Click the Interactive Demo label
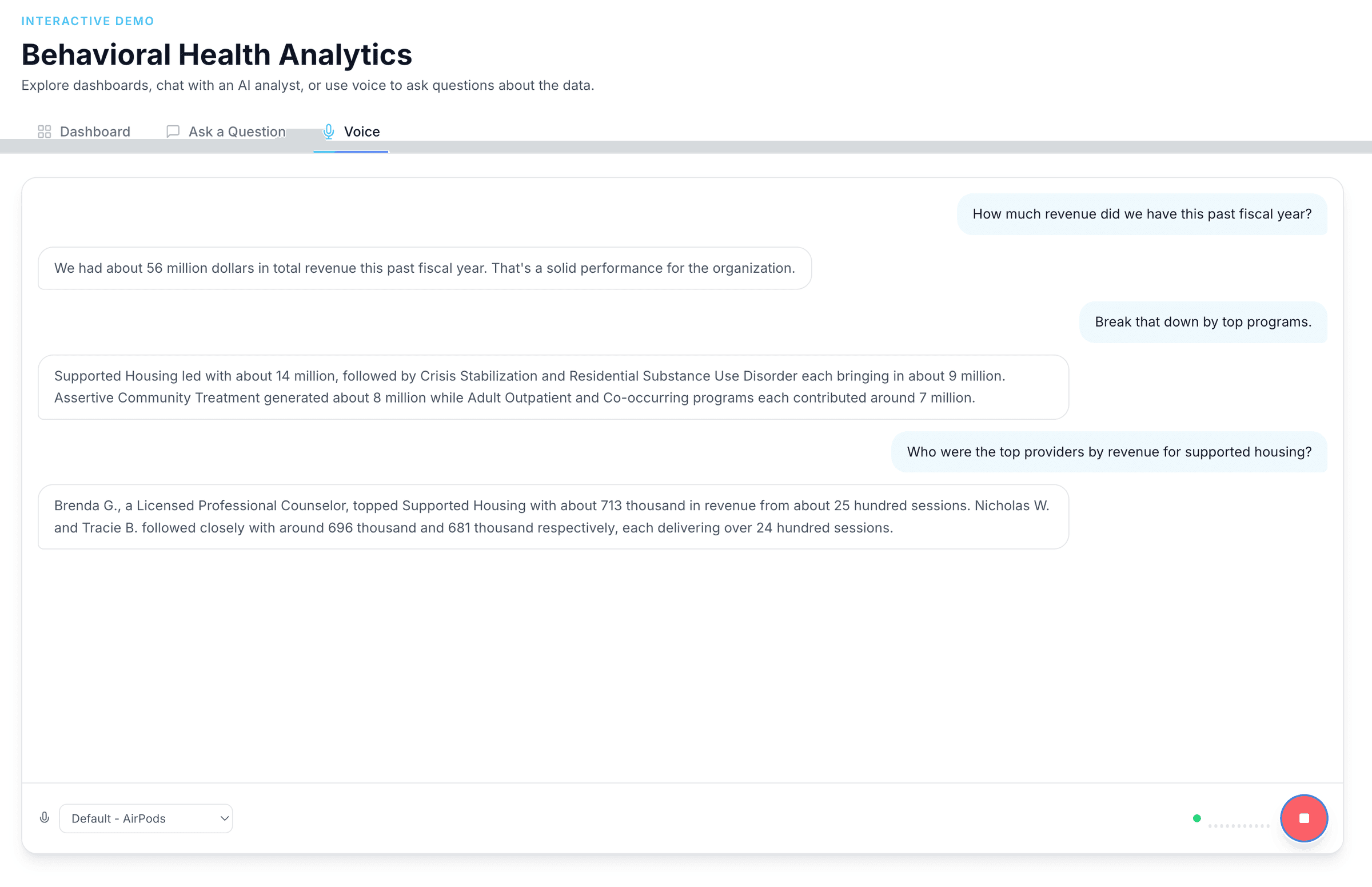1372x887 pixels. coord(87,21)
